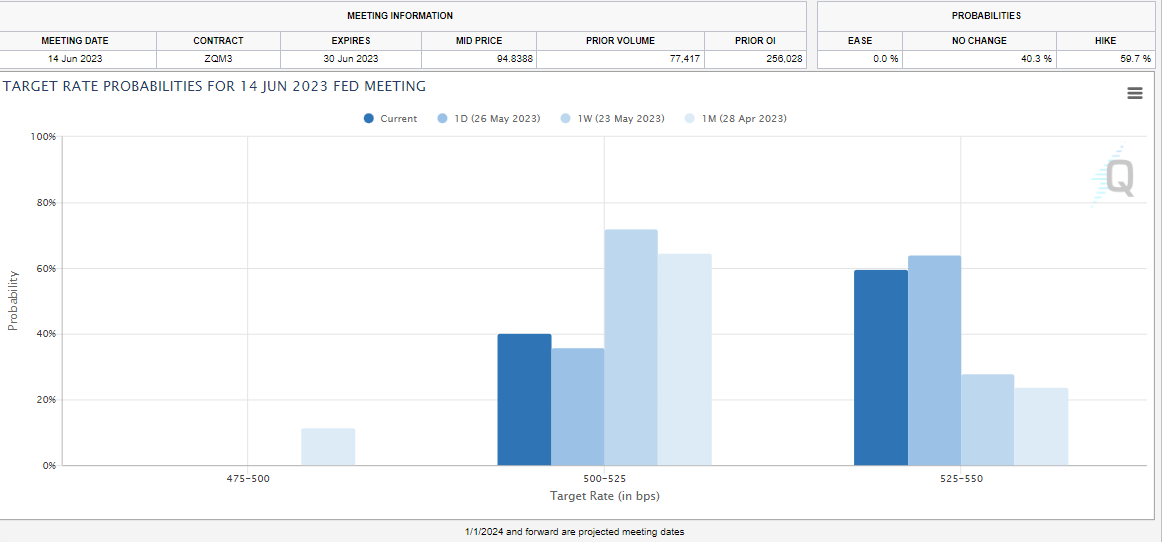This screenshot has height=542, width=1162.
Task: Click the chart title for 14 Jun 2023 meeting
Action: 214,87
